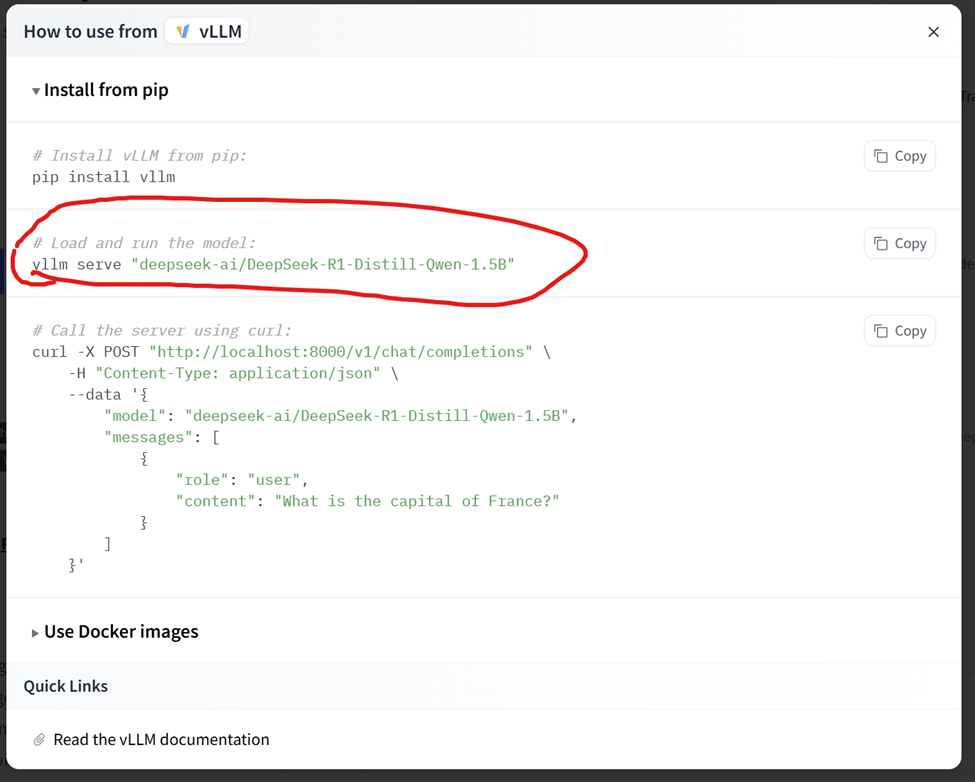This screenshot has width=975, height=782.
Task: Open Read the vLLM documentation link
Action: (161, 740)
